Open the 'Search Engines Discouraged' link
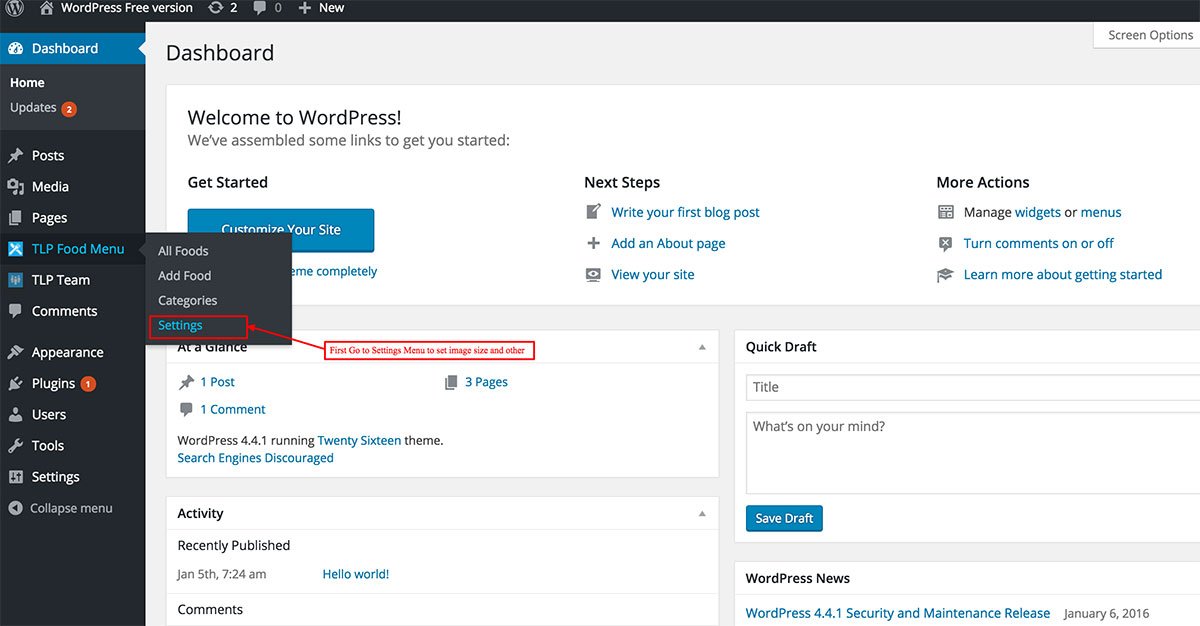 point(255,458)
